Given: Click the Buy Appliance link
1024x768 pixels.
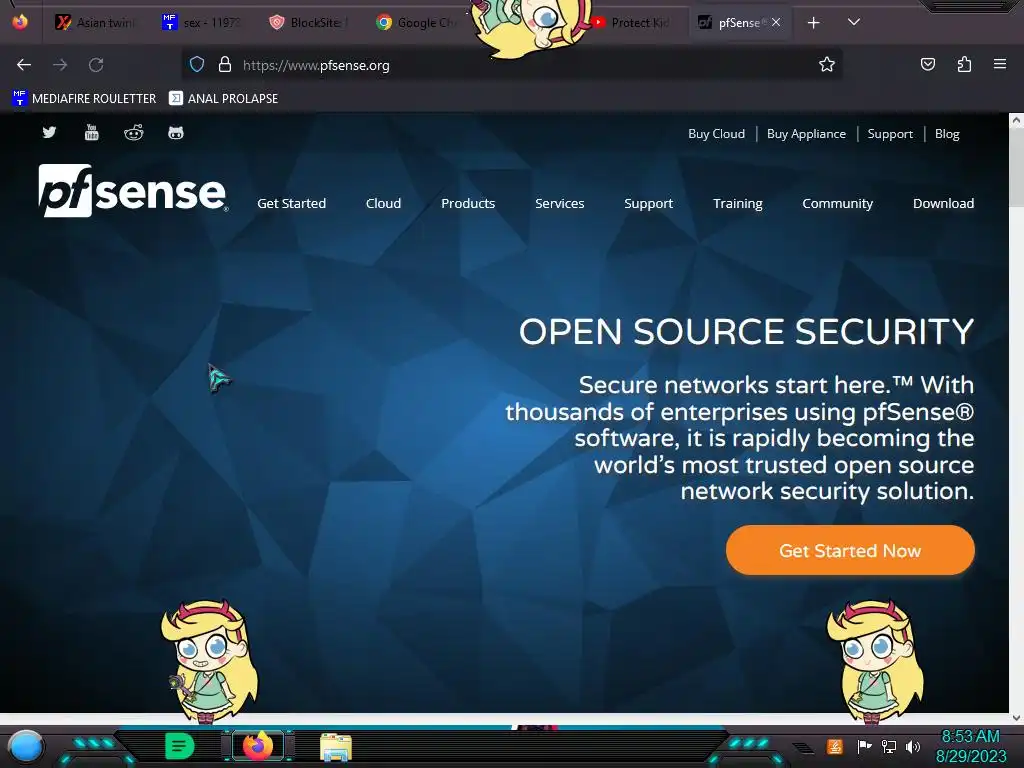Looking at the screenshot, I should click(x=806, y=134).
